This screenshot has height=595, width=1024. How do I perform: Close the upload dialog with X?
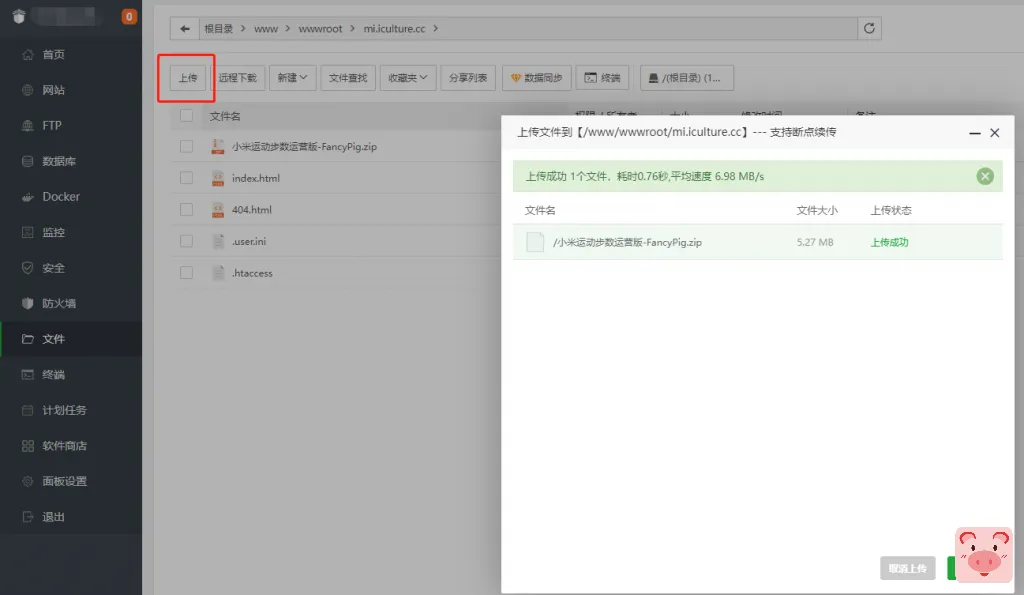(x=995, y=133)
